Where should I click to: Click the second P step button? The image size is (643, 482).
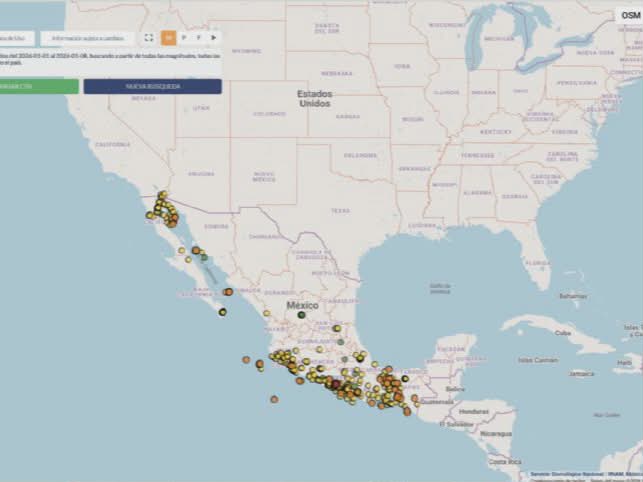tap(198, 37)
